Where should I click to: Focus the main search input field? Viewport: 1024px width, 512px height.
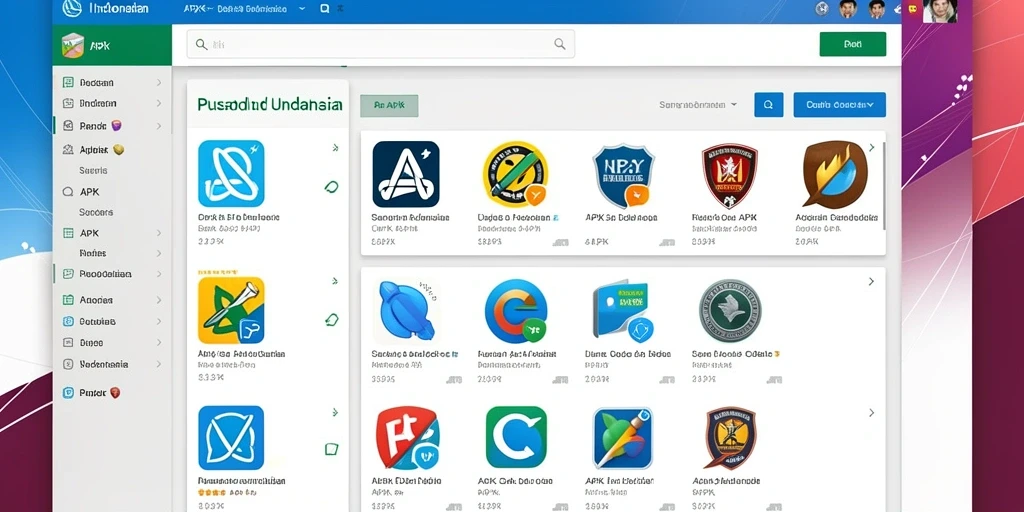point(381,44)
